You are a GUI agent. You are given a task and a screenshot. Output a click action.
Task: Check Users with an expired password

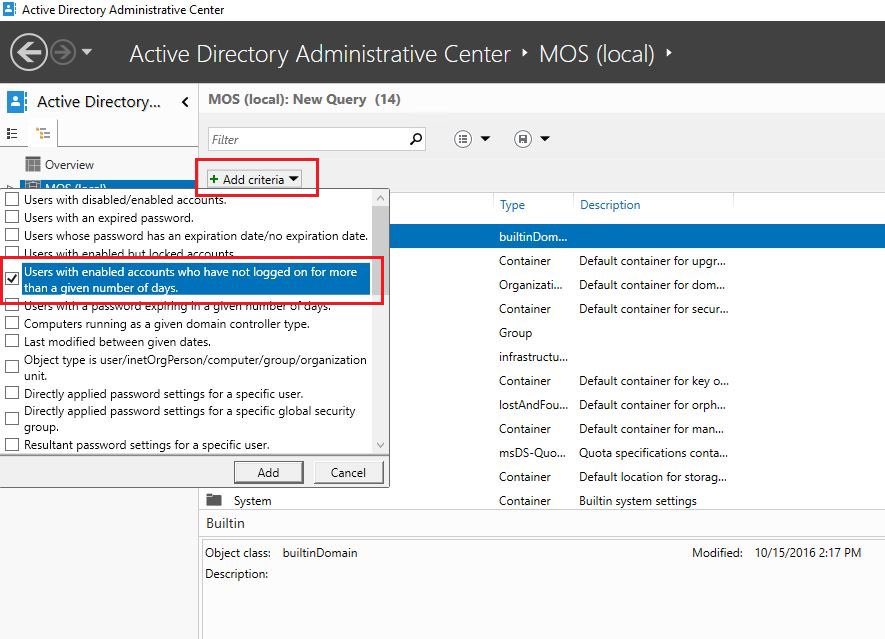click(x=12, y=217)
